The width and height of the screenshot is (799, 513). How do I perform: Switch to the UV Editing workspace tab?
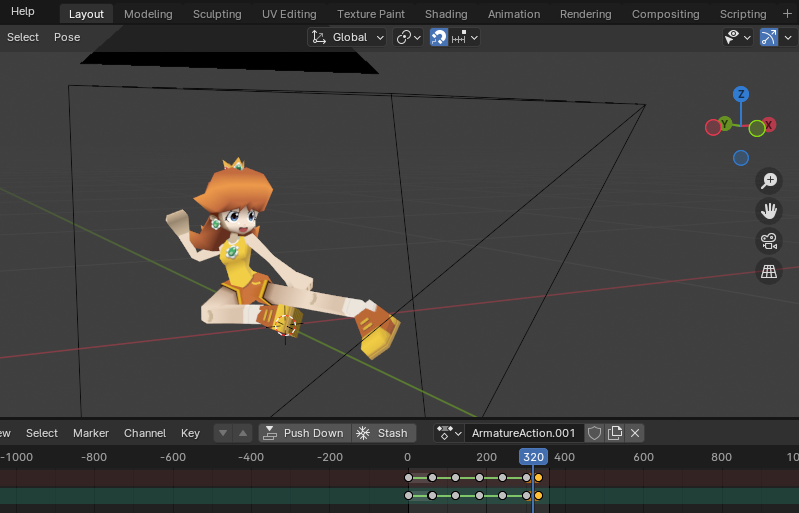[x=289, y=14]
